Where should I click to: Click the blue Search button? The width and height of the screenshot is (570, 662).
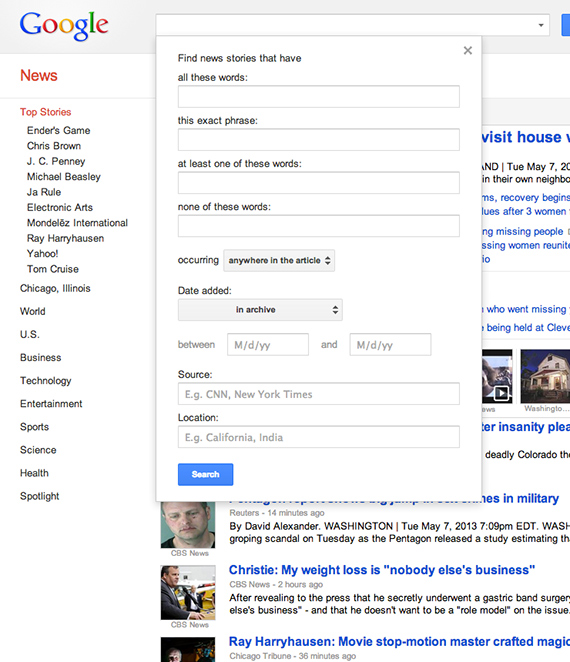pos(206,475)
